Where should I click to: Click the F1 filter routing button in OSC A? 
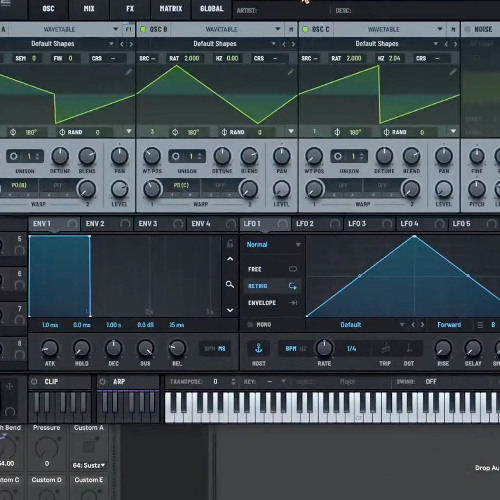(x=129, y=30)
